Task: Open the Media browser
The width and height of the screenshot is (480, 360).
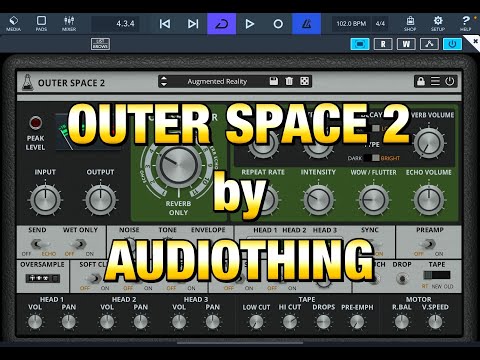Action: (x=14, y=24)
